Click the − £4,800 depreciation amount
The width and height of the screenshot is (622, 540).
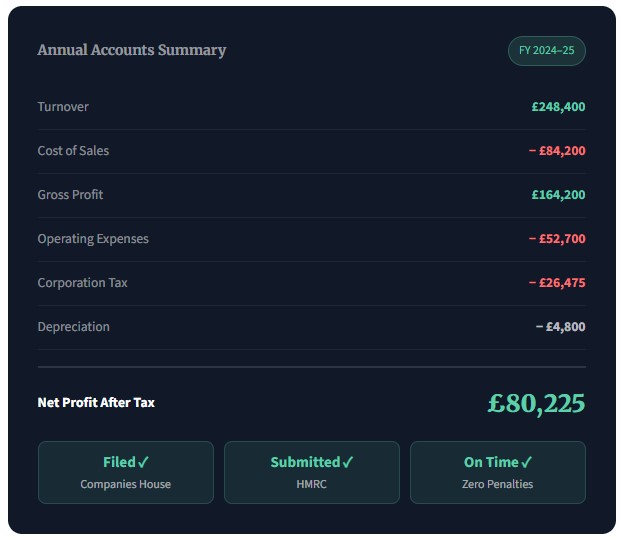coord(560,327)
